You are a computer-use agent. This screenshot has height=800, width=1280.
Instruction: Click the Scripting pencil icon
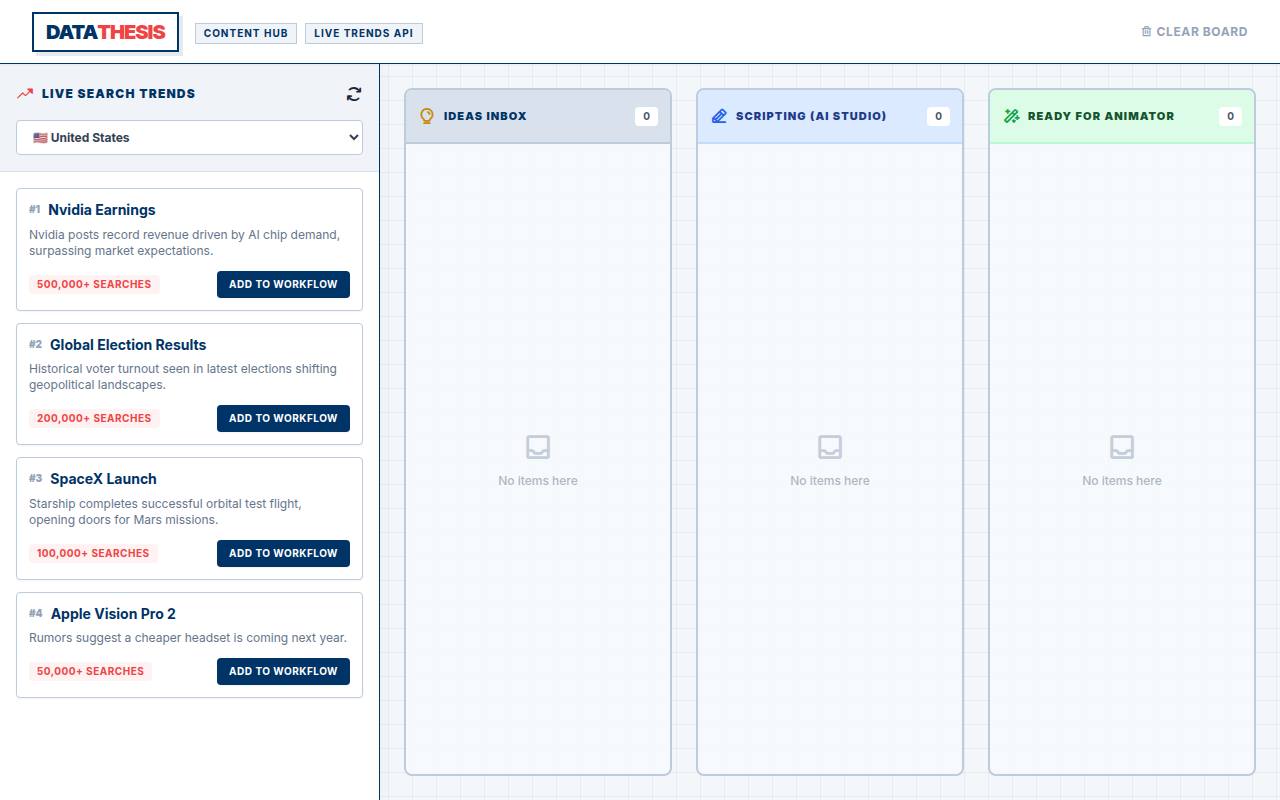[x=719, y=116]
